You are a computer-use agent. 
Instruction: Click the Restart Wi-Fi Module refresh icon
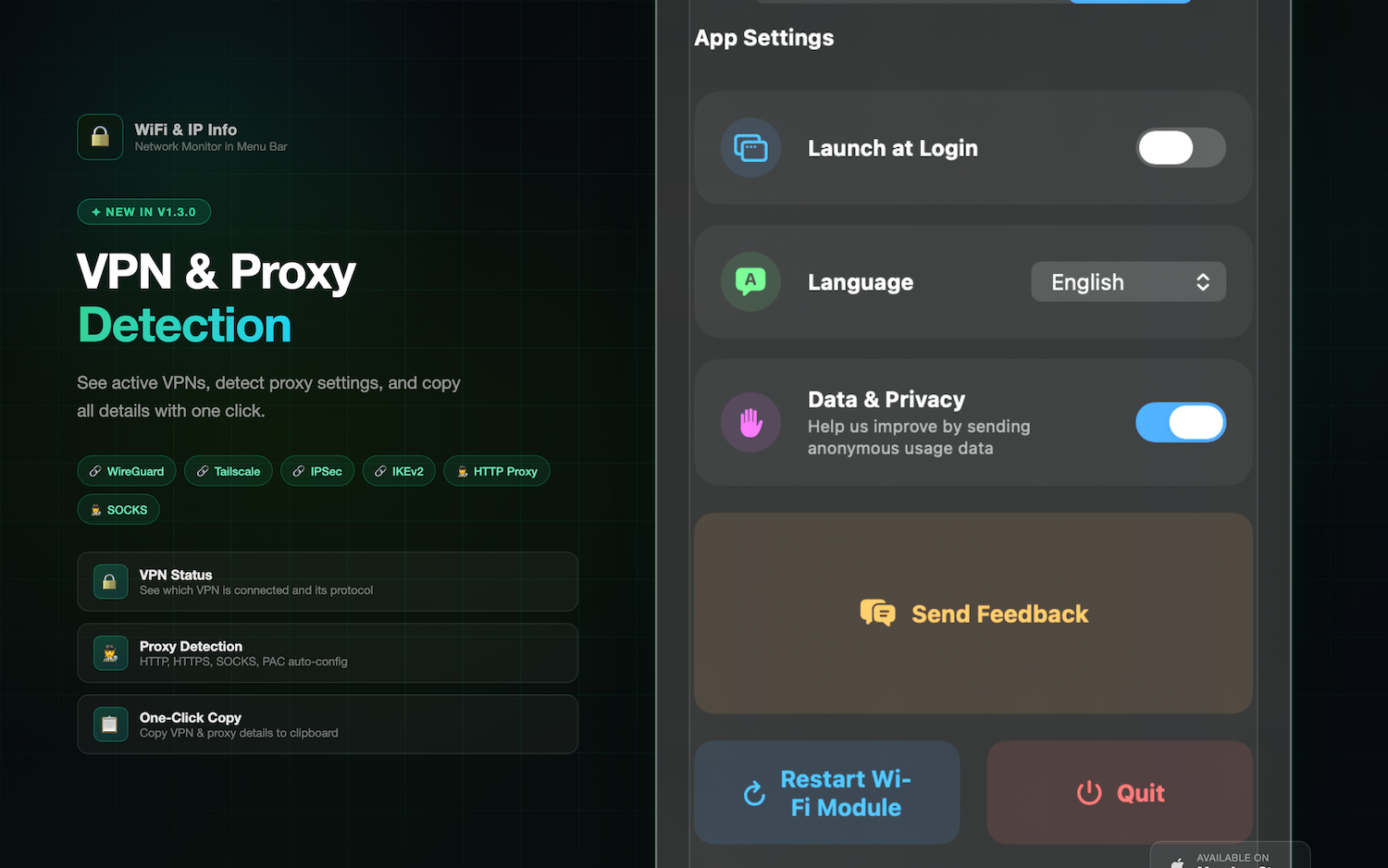pos(755,793)
